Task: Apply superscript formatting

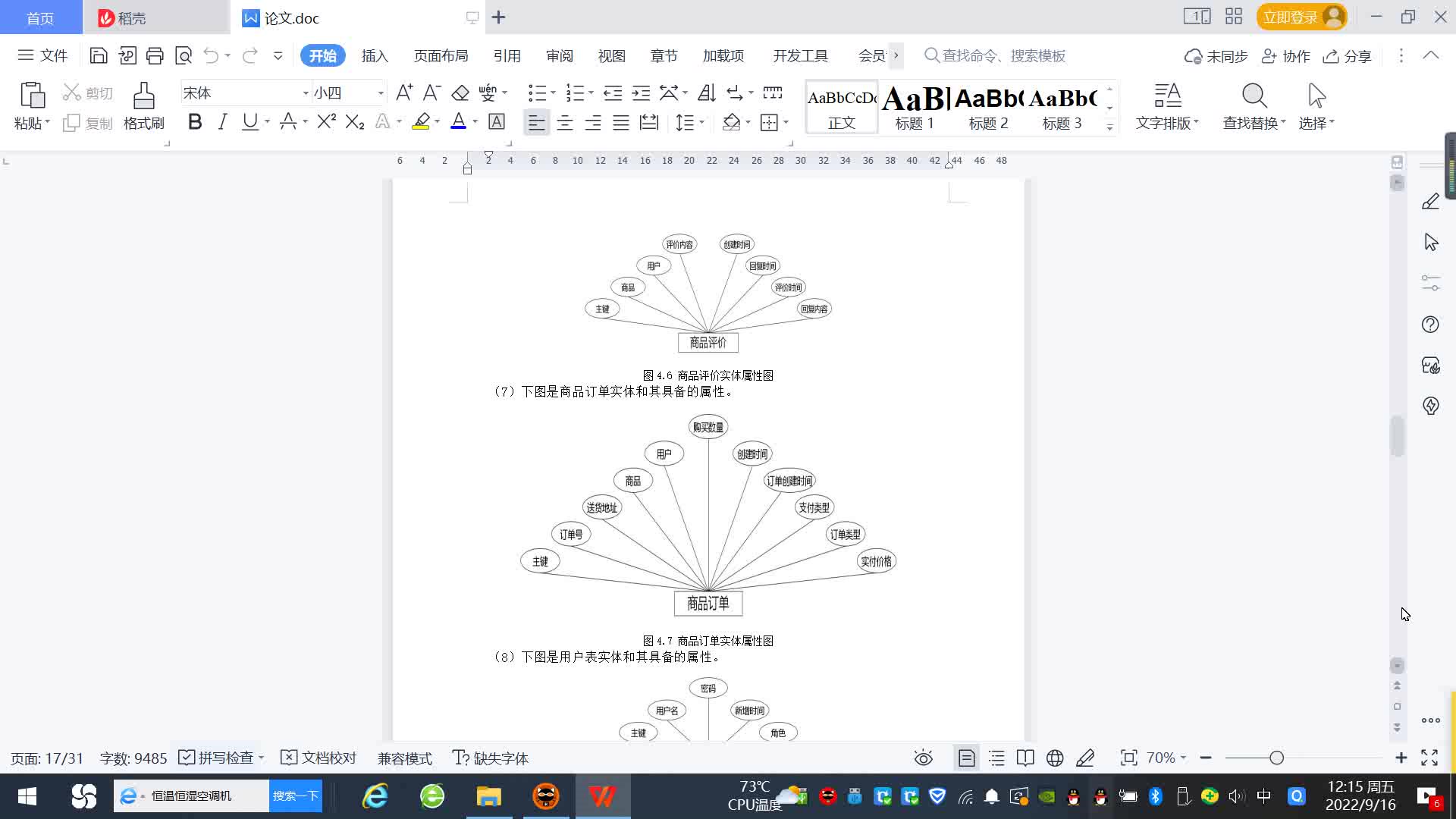Action: [x=327, y=121]
